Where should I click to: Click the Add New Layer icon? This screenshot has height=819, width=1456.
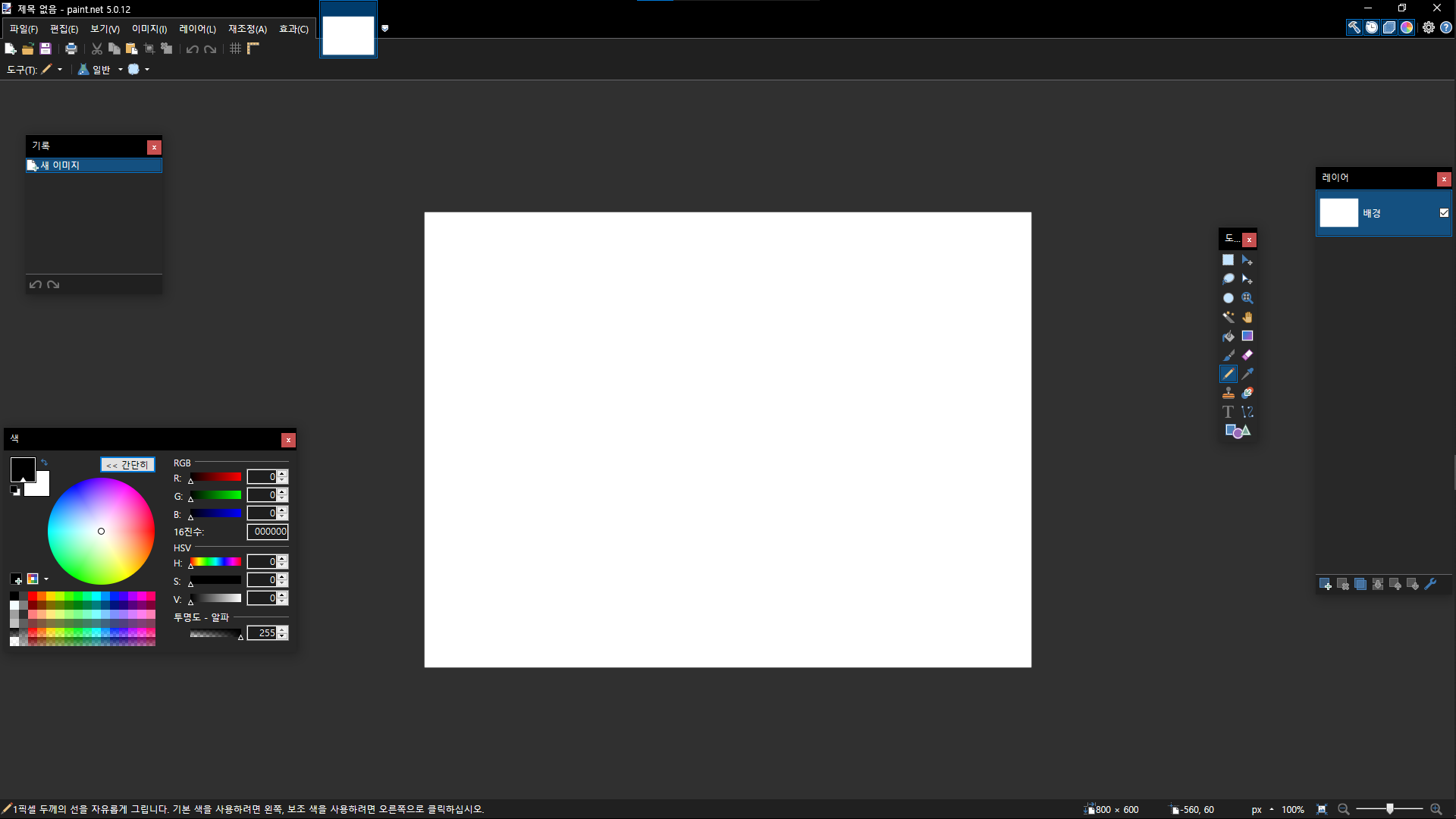click(1325, 584)
